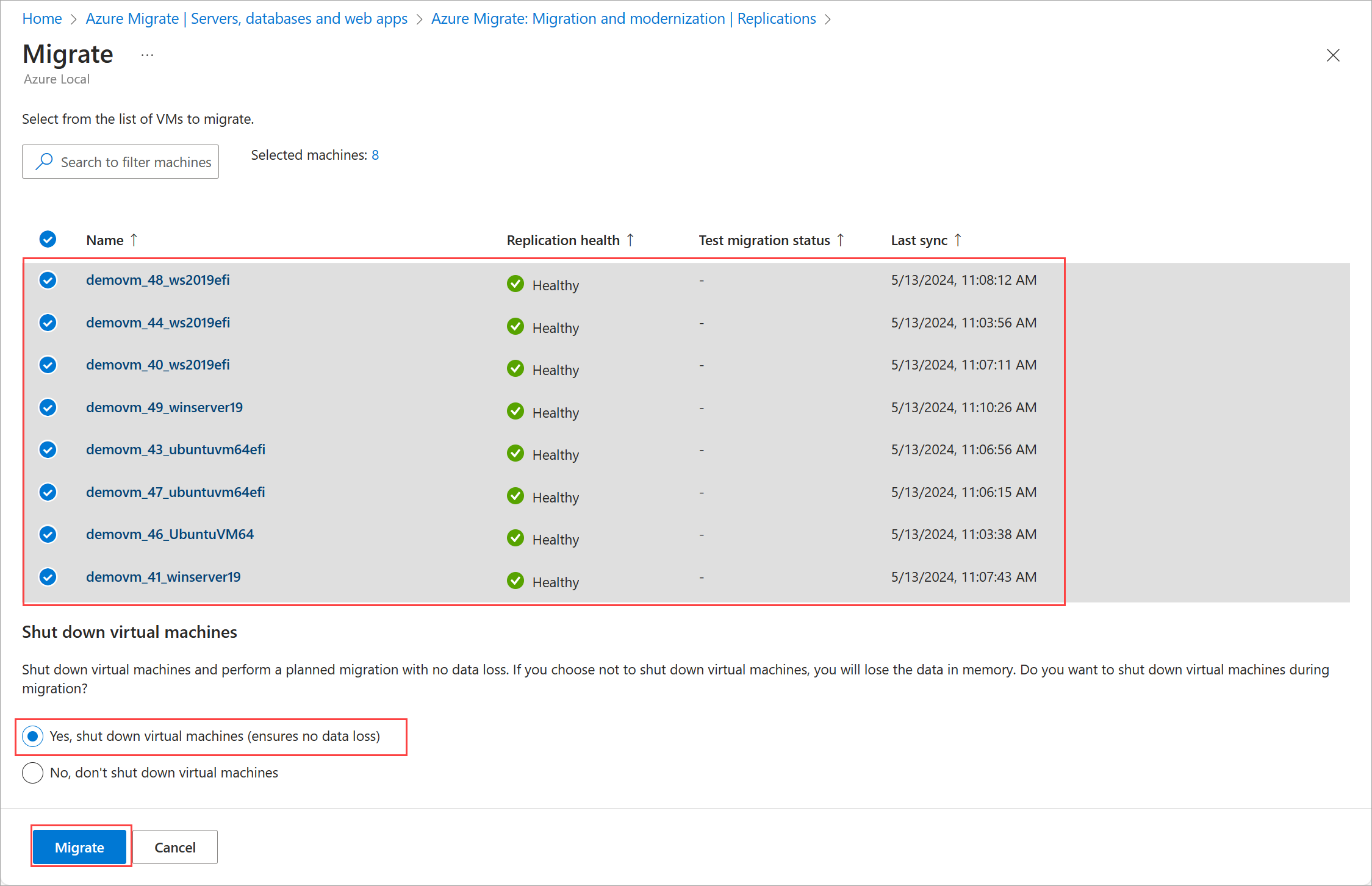Click the Healthy status icon for demovm_48_ws2019efi

coord(515,284)
